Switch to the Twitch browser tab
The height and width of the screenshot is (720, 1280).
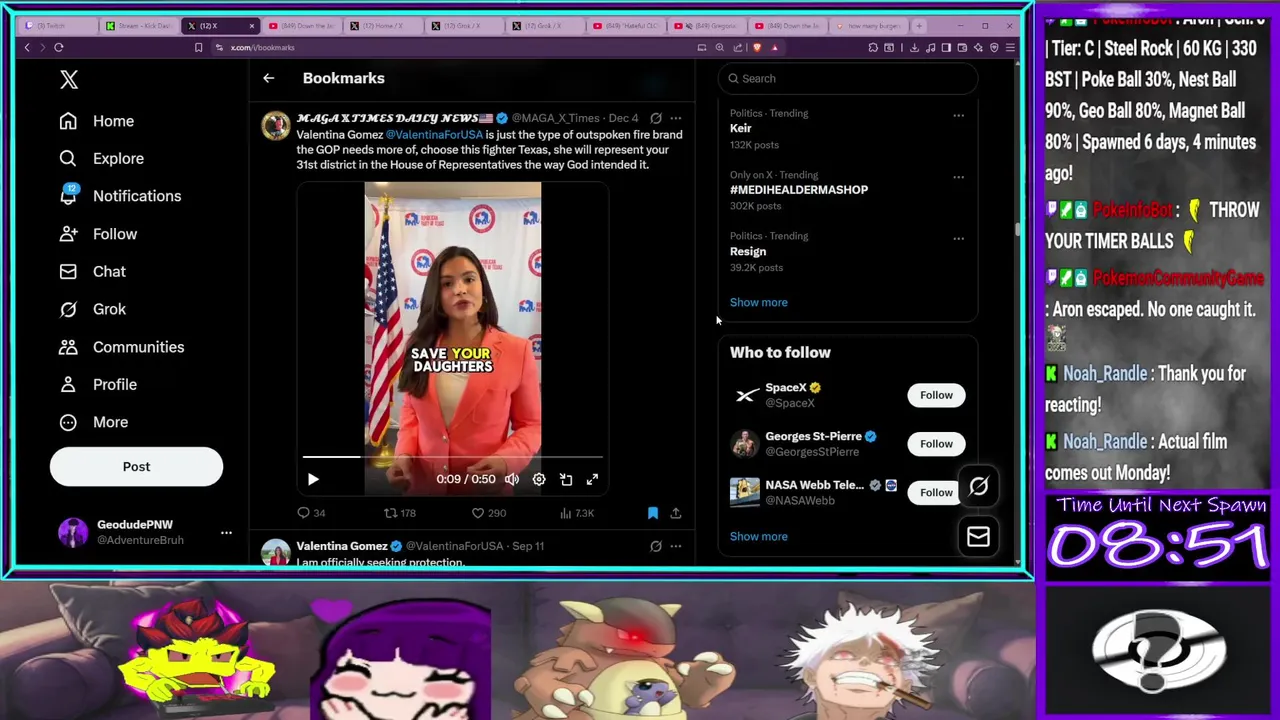click(56, 26)
